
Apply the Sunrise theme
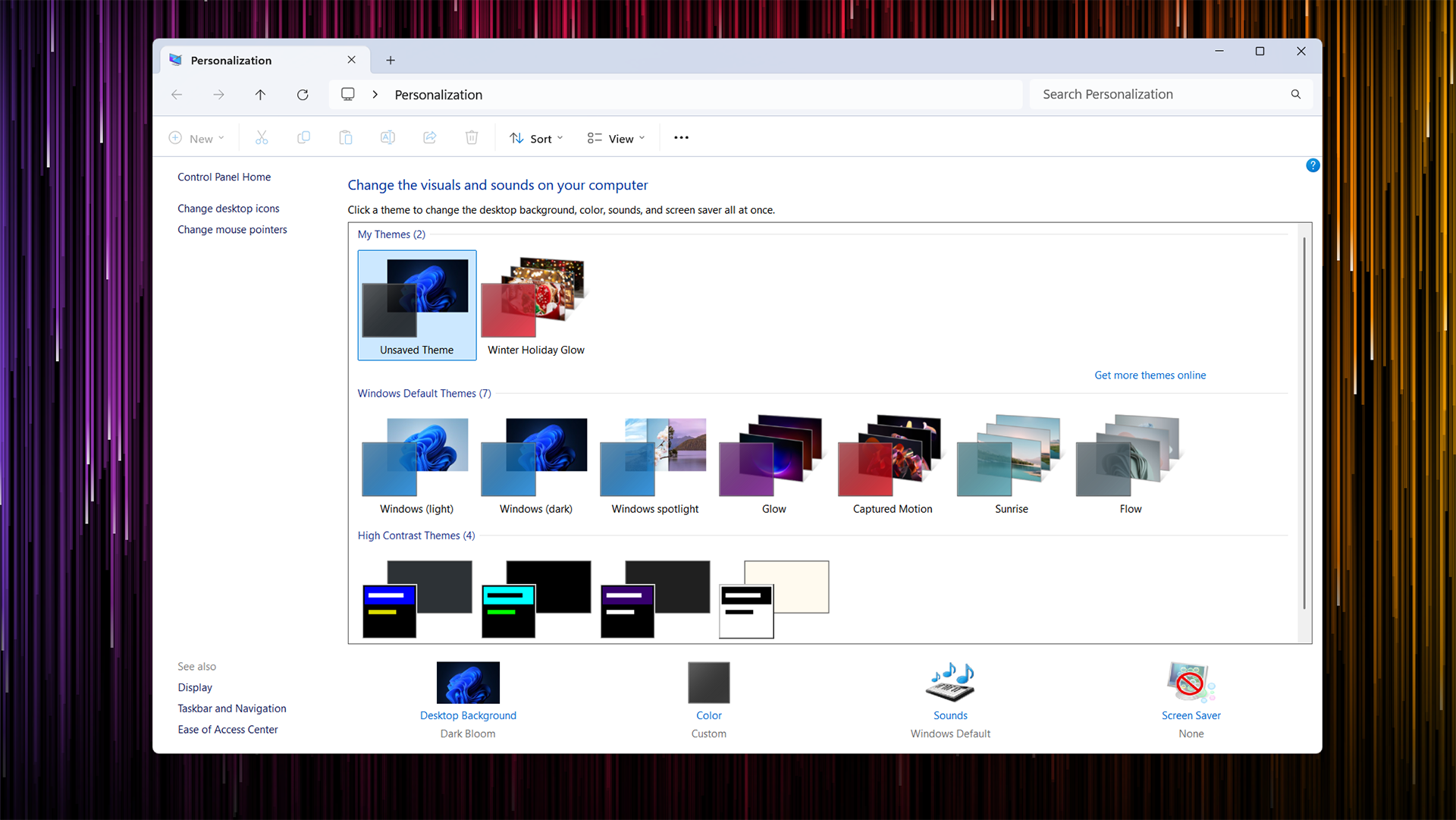1012,464
